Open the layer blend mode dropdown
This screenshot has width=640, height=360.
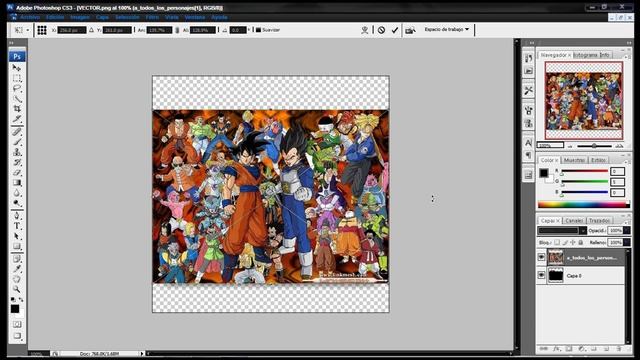[x=562, y=231]
